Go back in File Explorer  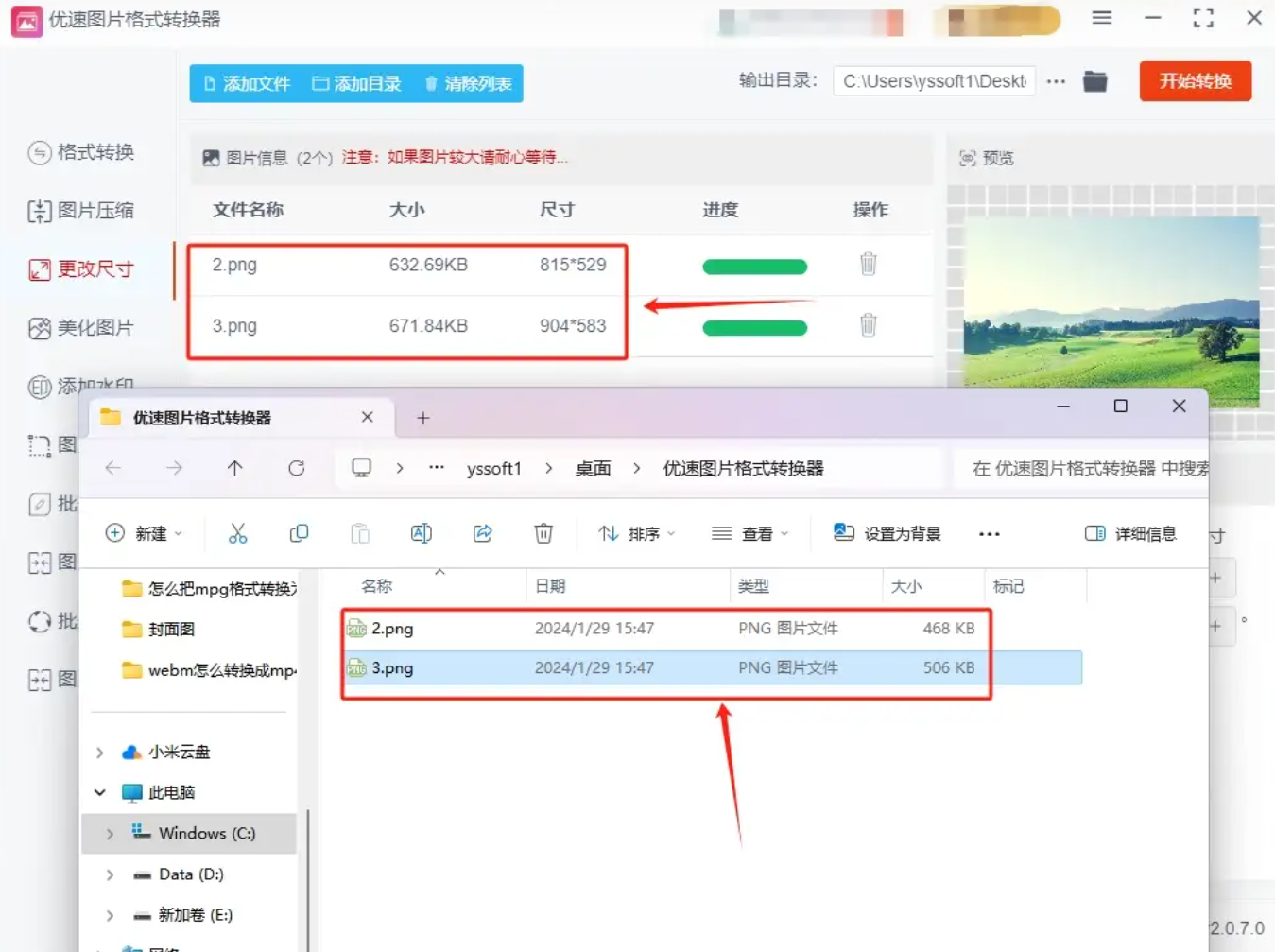[113, 468]
